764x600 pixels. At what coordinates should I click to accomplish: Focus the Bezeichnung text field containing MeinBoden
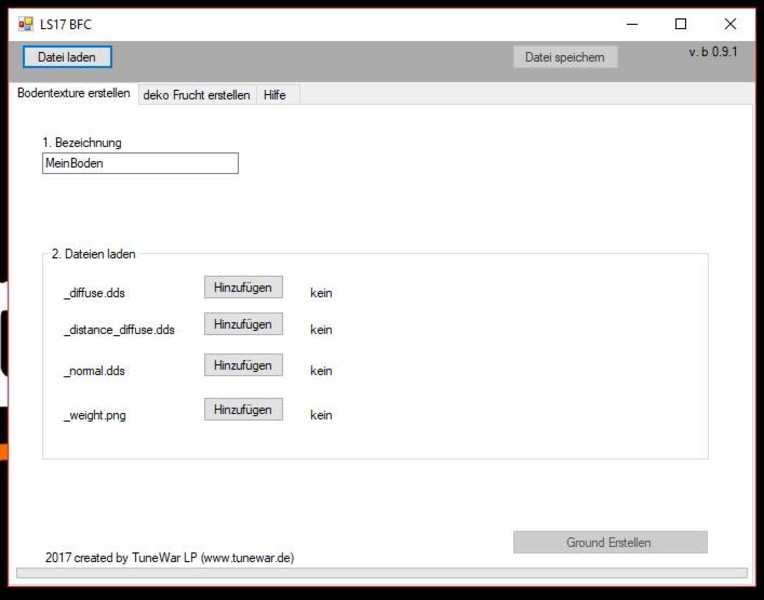pos(140,163)
